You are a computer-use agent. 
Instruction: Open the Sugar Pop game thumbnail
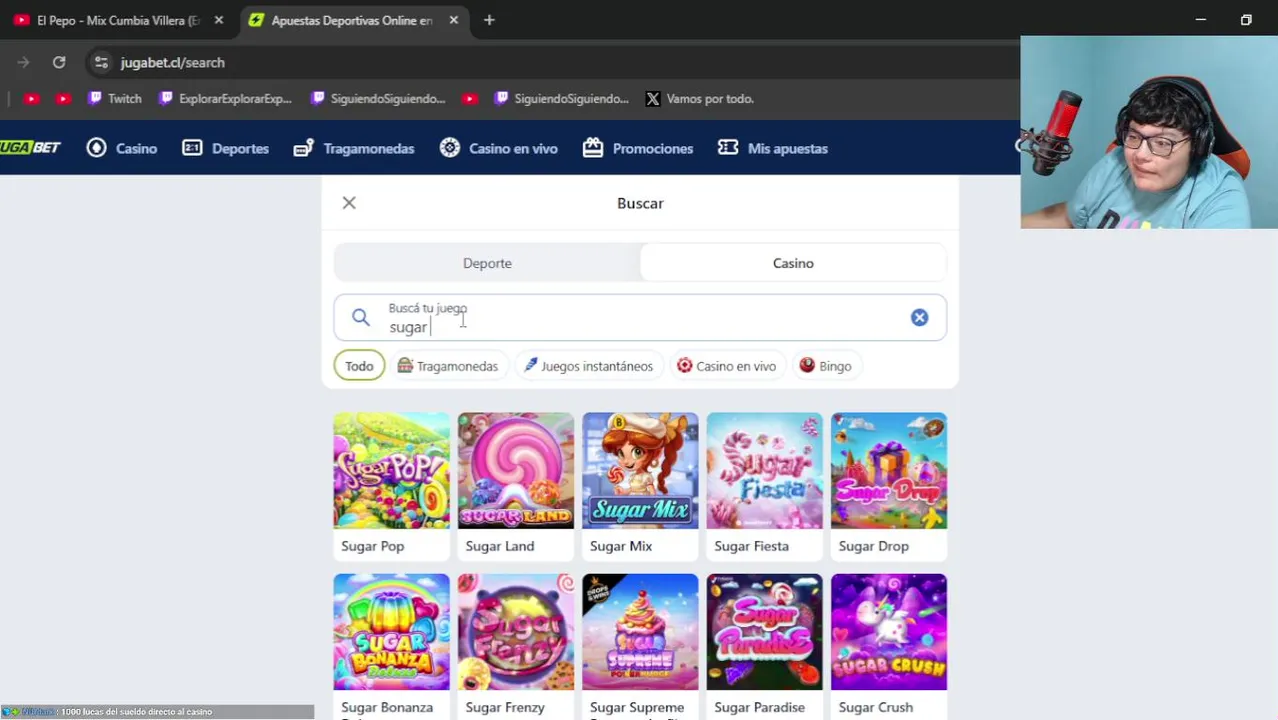point(391,471)
